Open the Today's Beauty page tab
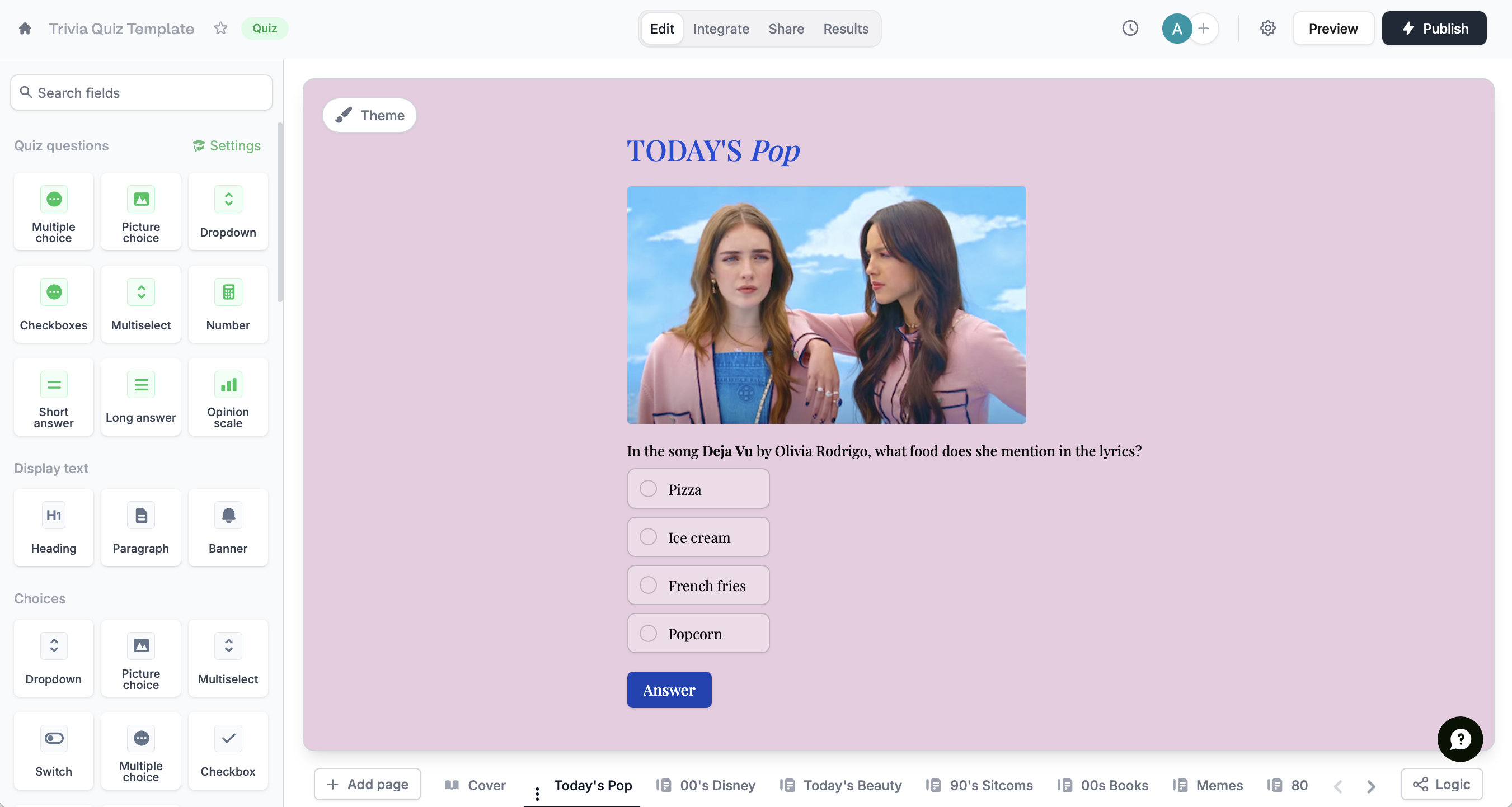 click(841, 785)
